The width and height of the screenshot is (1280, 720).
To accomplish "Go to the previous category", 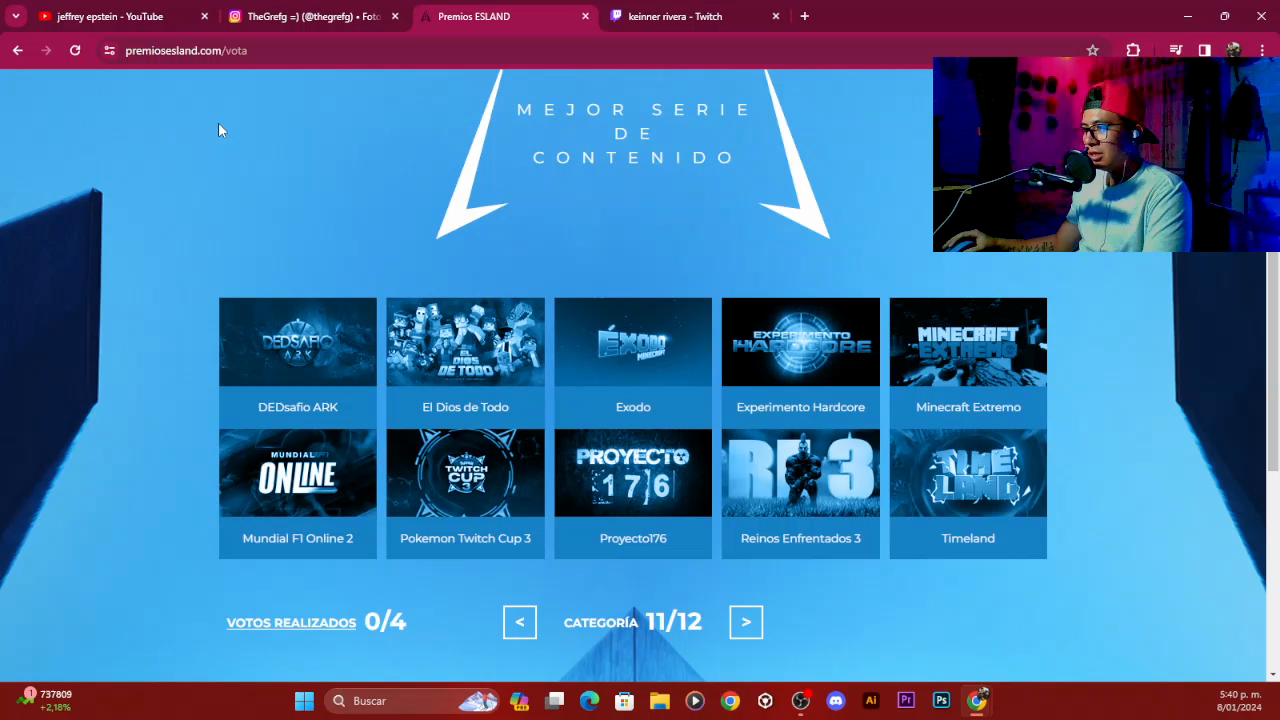I will point(520,622).
